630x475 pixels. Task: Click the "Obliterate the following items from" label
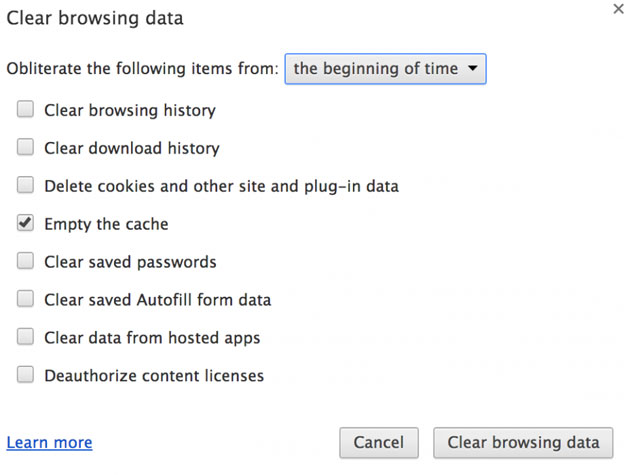142,69
